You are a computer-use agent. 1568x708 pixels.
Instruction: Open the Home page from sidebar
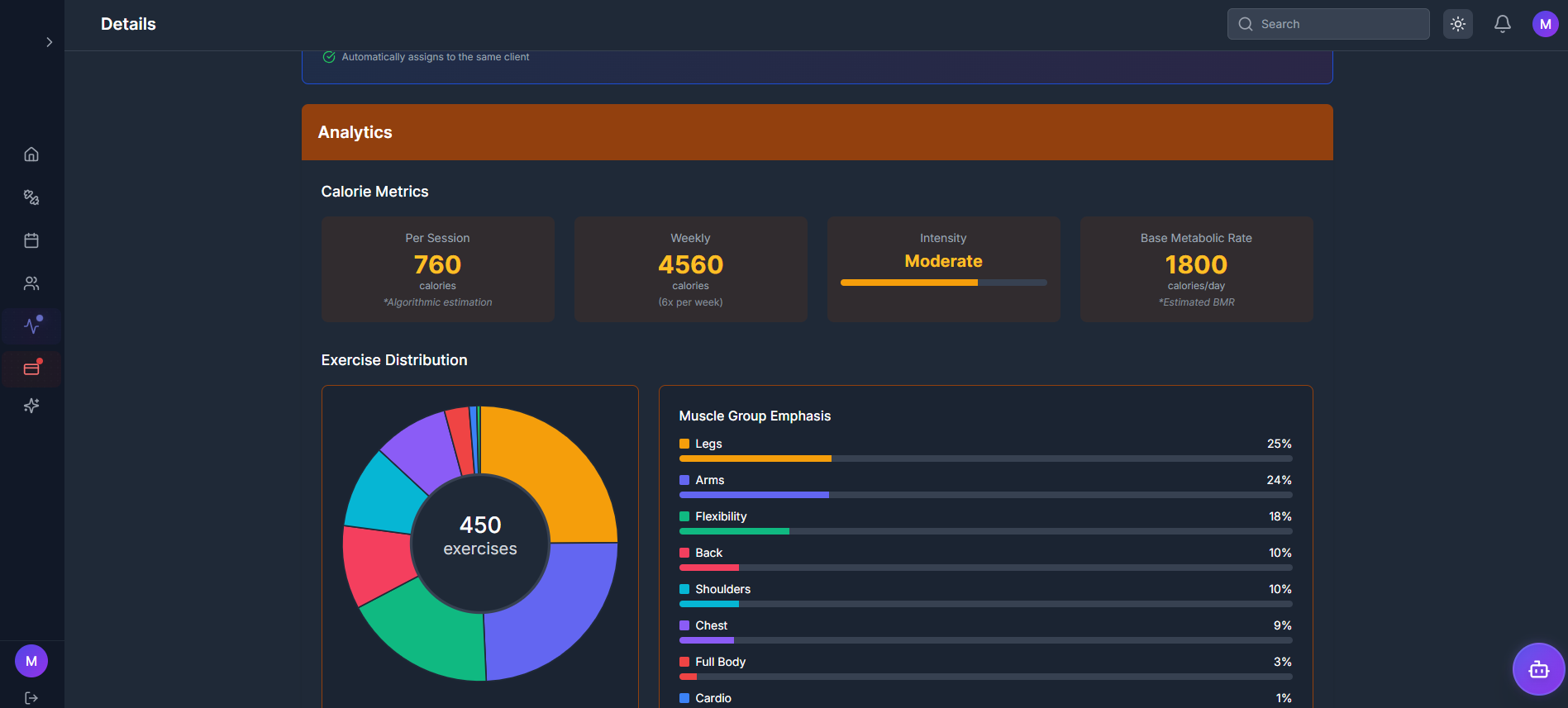[31, 154]
